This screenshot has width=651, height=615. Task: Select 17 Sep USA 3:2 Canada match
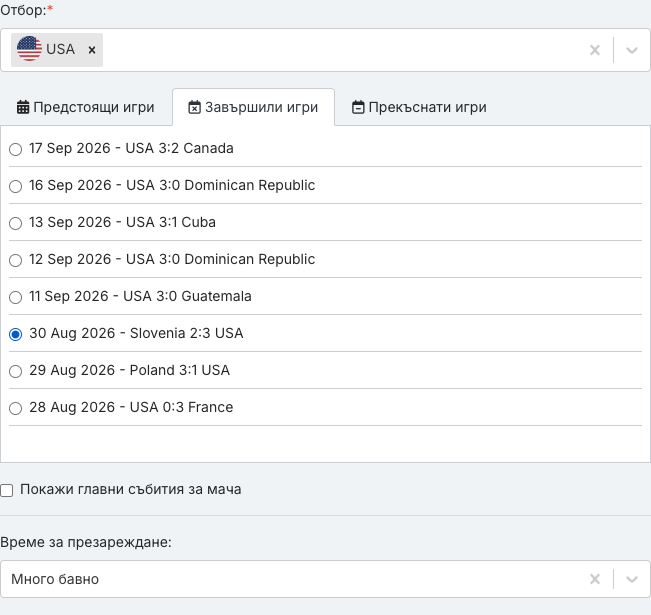tap(15, 149)
